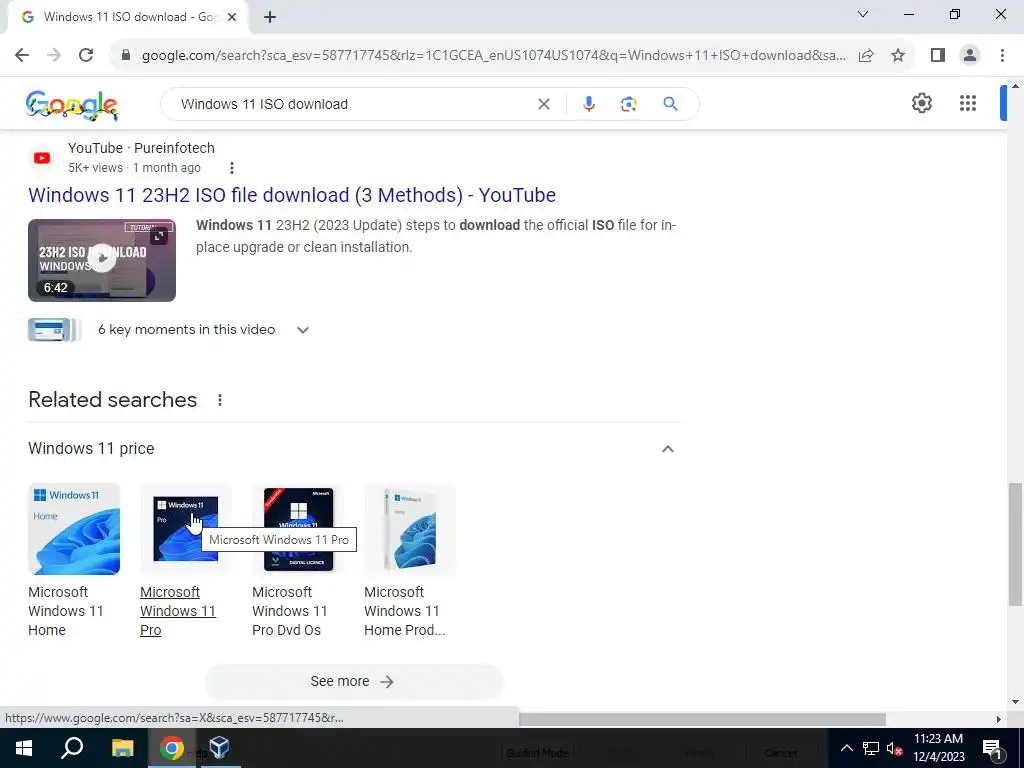Image resolution: width=1024 pixels, height=768 pixels.
Task: Click the YouTube favicon of result
Action: pyautogui.click(x=42, y=158)
